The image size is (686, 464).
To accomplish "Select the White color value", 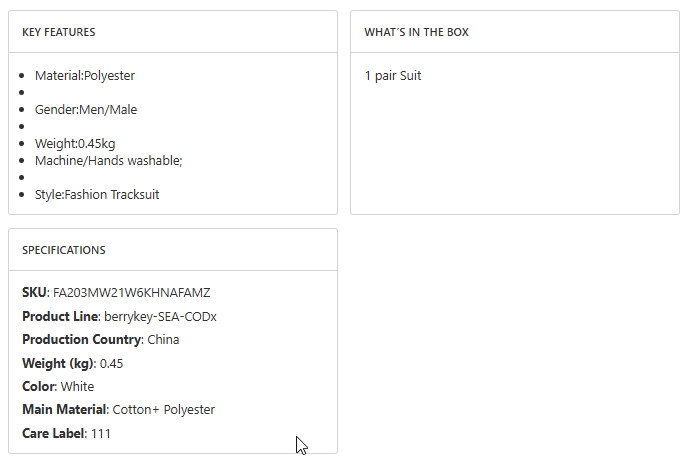I will pos(77,387).
